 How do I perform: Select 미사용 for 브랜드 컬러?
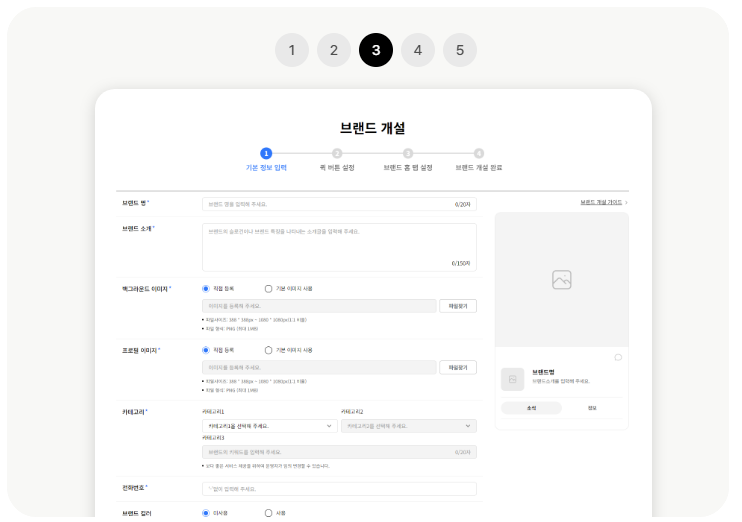pos(205,513)
